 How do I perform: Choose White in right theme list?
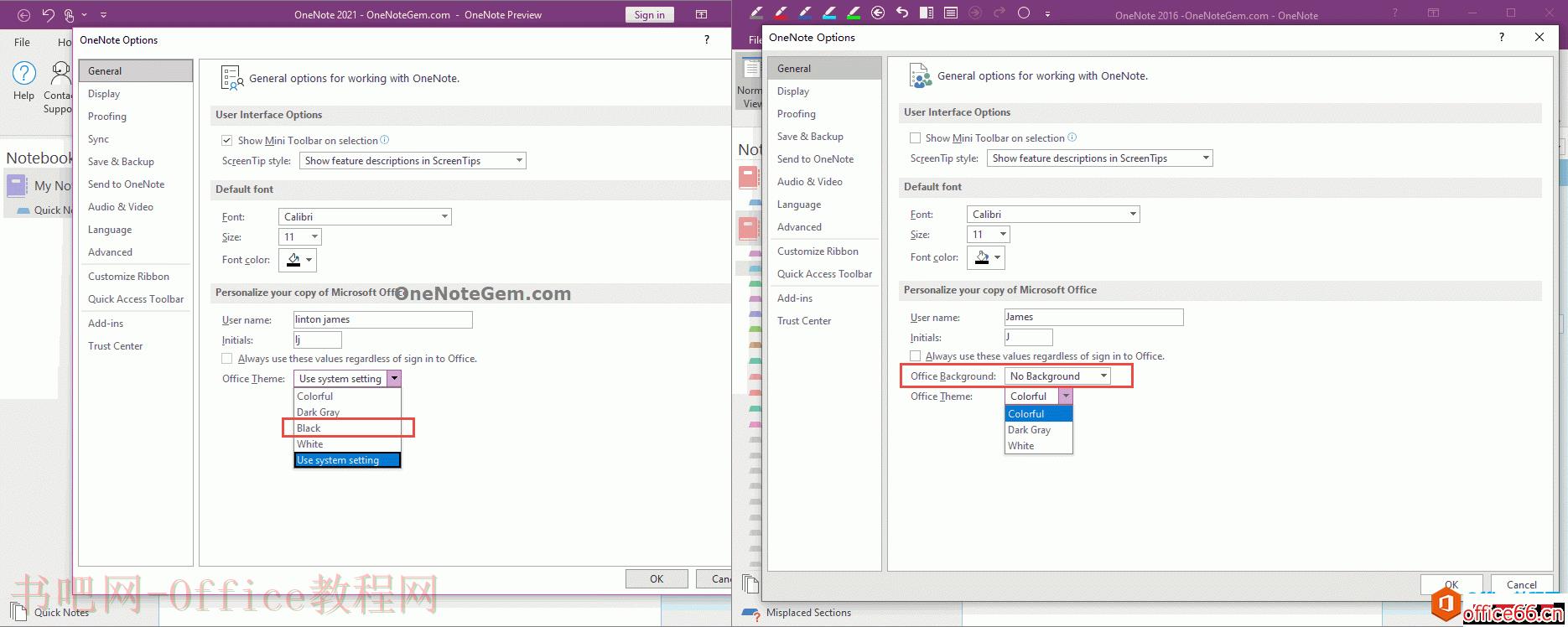coord(1039,445)
